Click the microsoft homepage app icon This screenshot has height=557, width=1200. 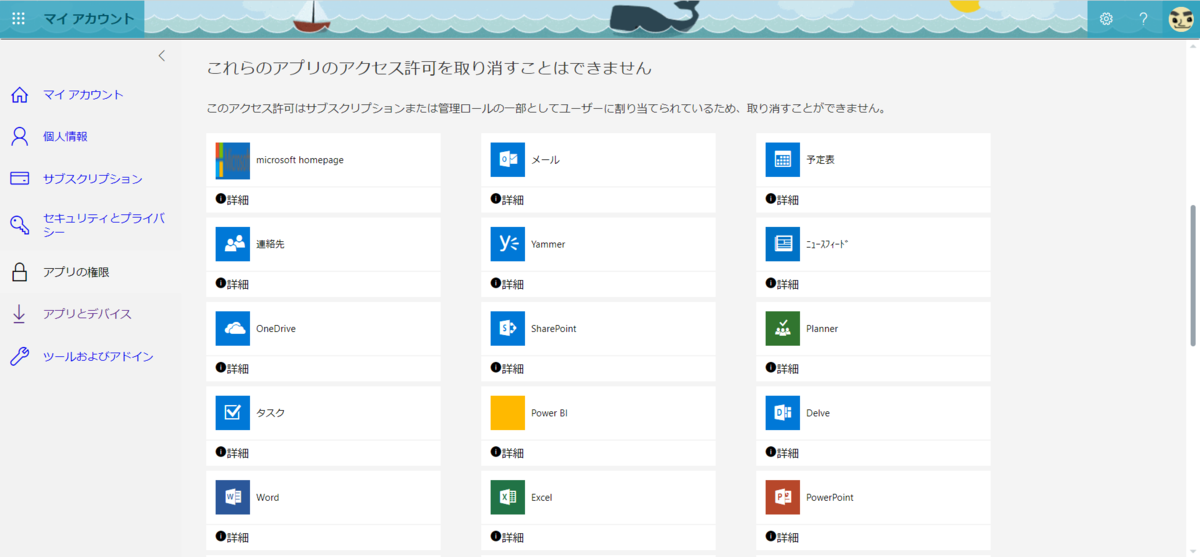(233, 160)
